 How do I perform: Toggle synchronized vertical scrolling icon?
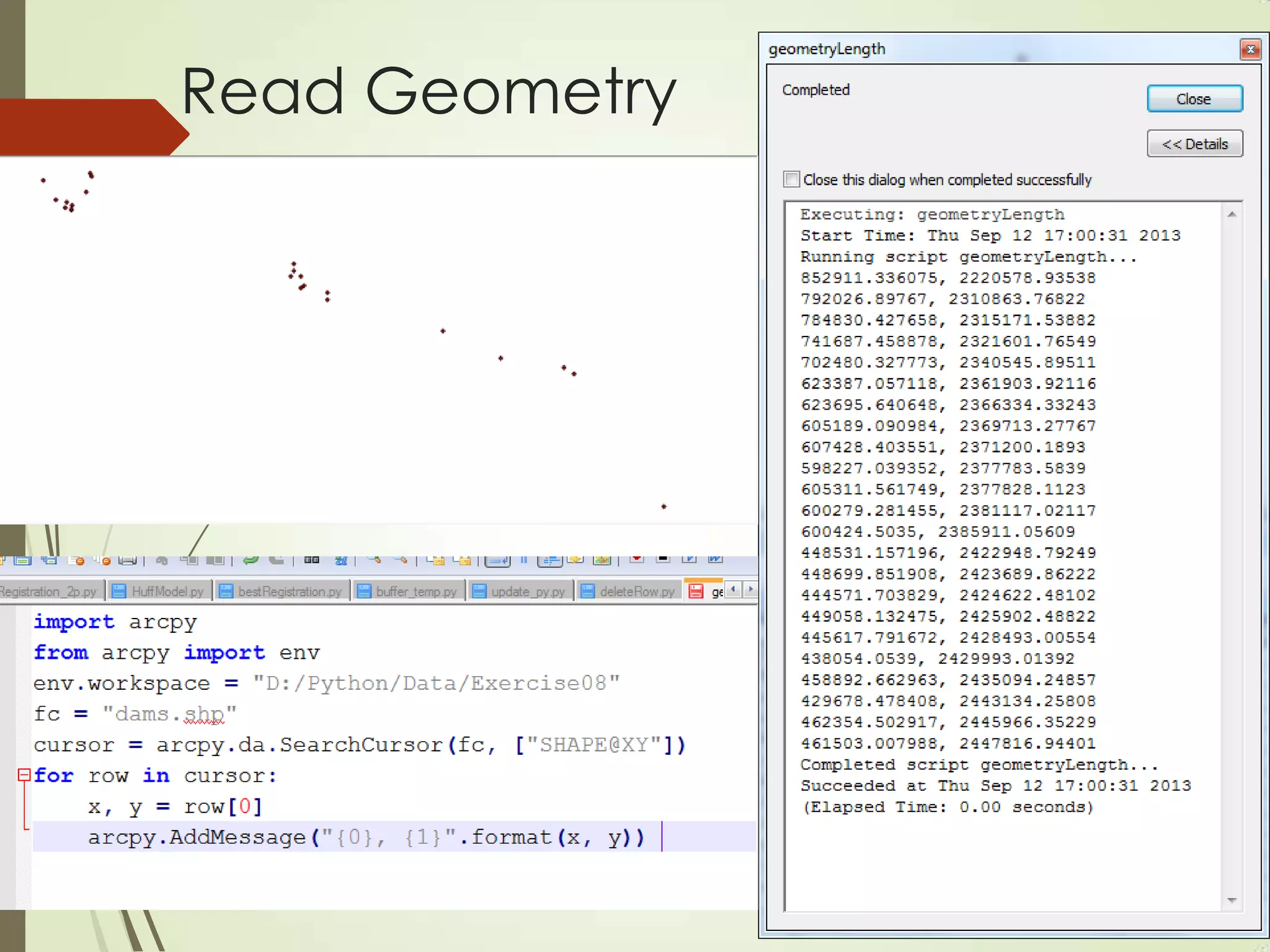click(x=436, y=560)
